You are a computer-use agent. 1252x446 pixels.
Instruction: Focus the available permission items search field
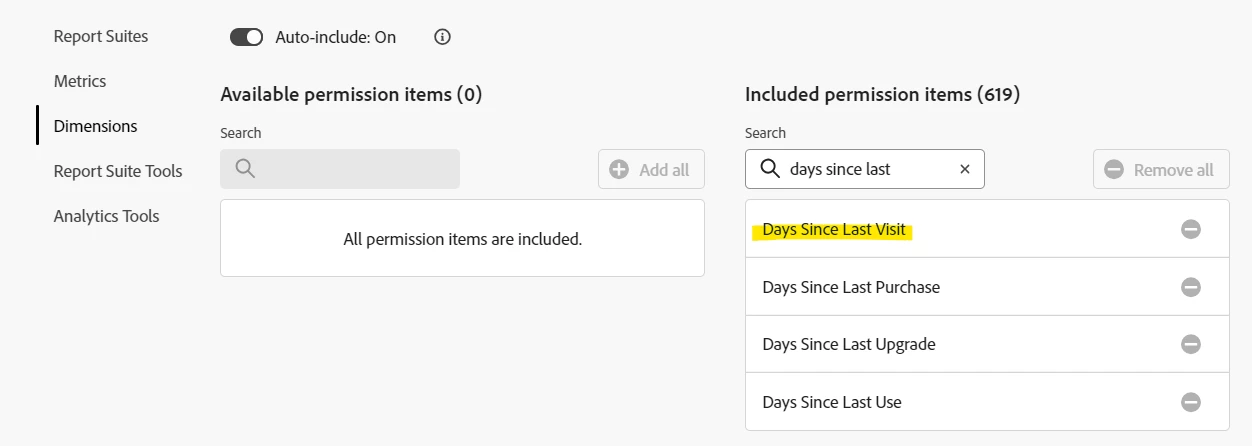350,169
